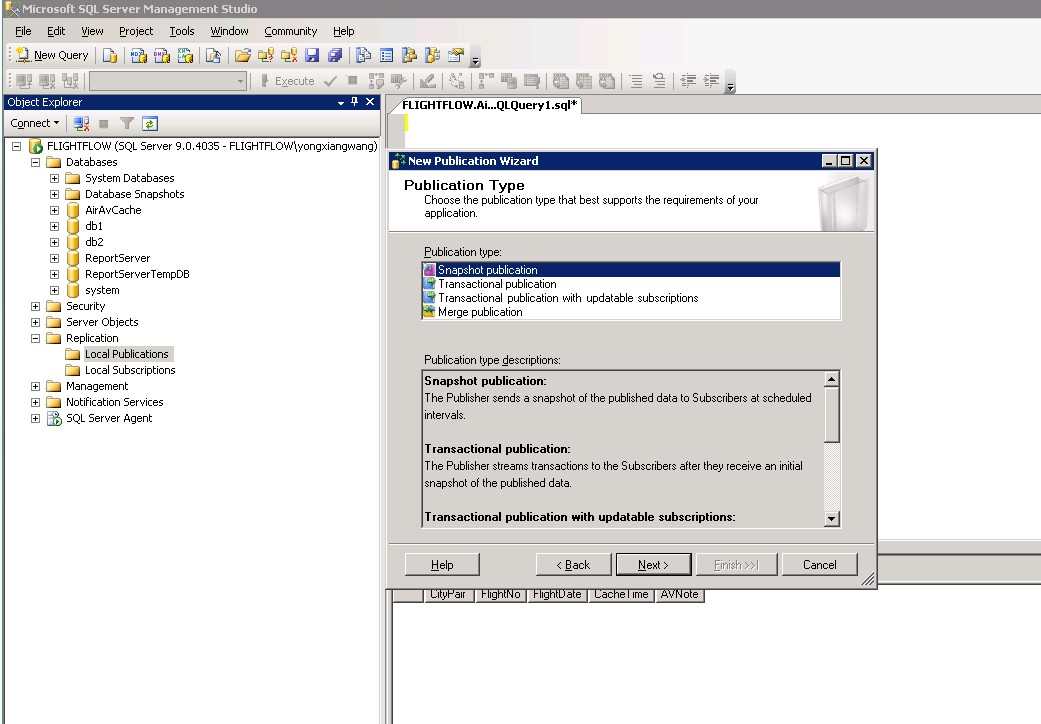This screenshot has height=724, width=1041.
Task: Open the Community menu
Action: [x=290, y=31]
